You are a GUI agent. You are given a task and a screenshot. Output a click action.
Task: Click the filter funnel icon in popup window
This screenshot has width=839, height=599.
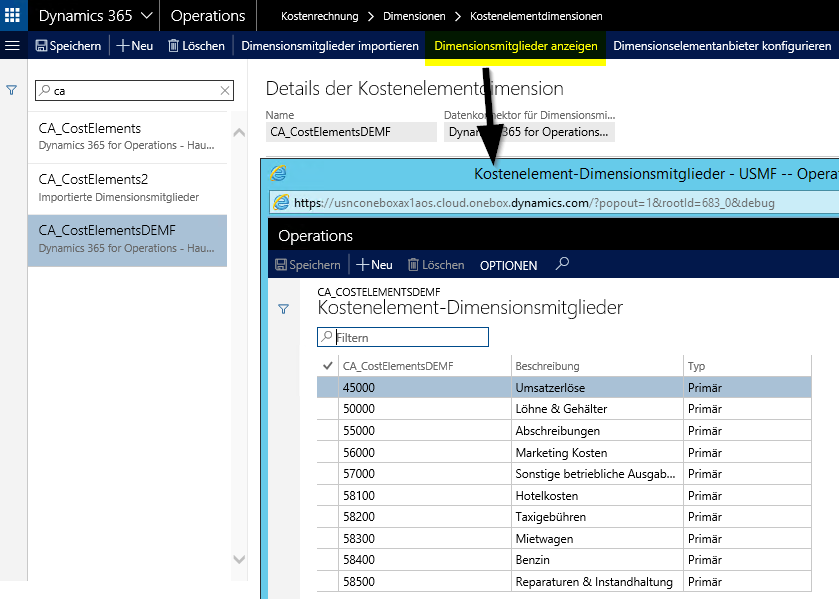point(283,309)
